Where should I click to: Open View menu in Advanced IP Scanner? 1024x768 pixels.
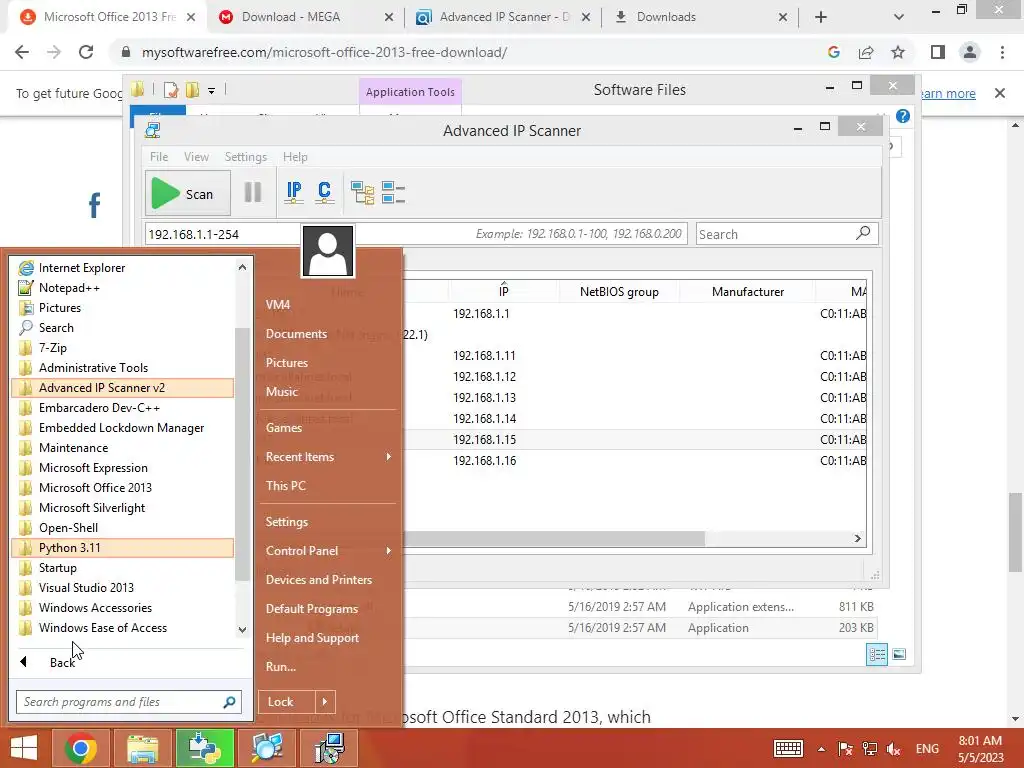196,157
